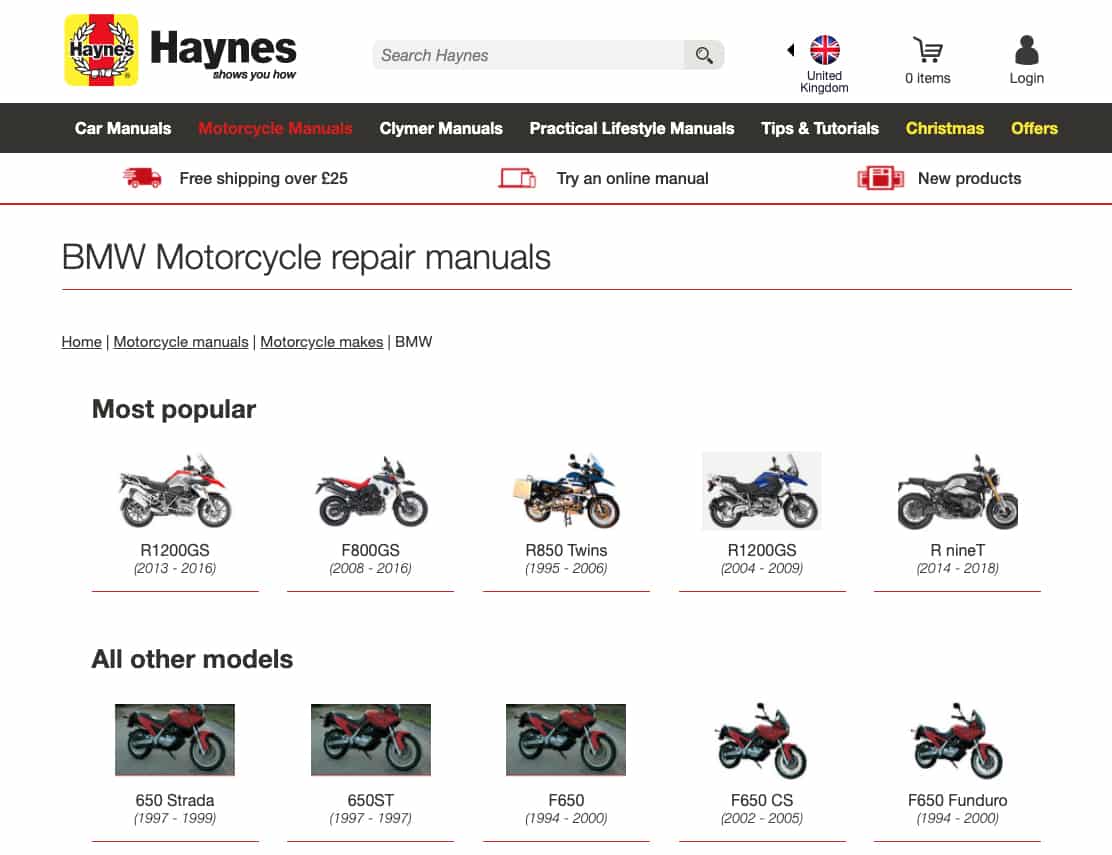Click the Haynes logo badge
Viewport: 1112px width, 855px height.
[101, 50]
